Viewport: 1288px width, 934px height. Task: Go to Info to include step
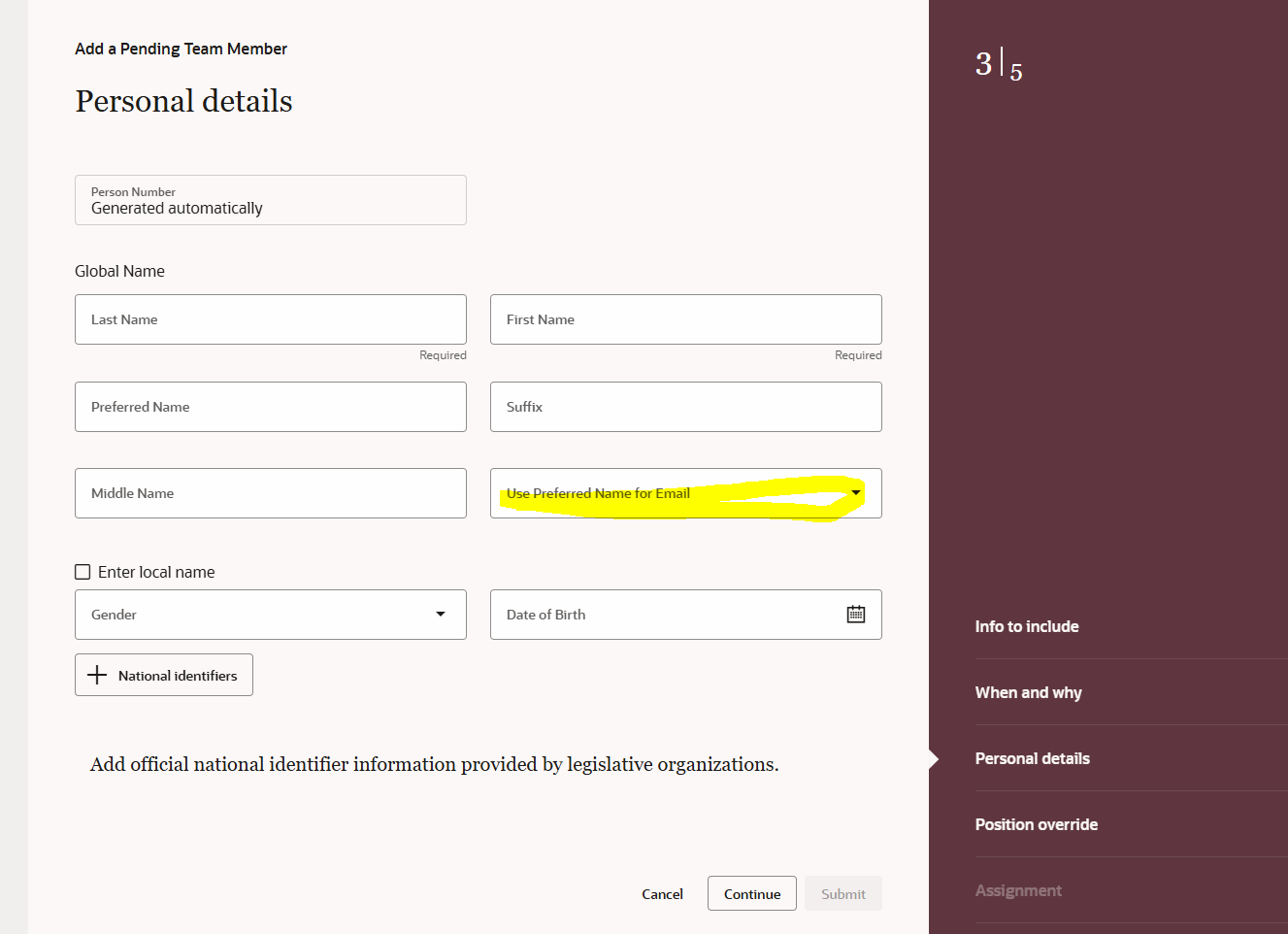(x=1027, y=626)
